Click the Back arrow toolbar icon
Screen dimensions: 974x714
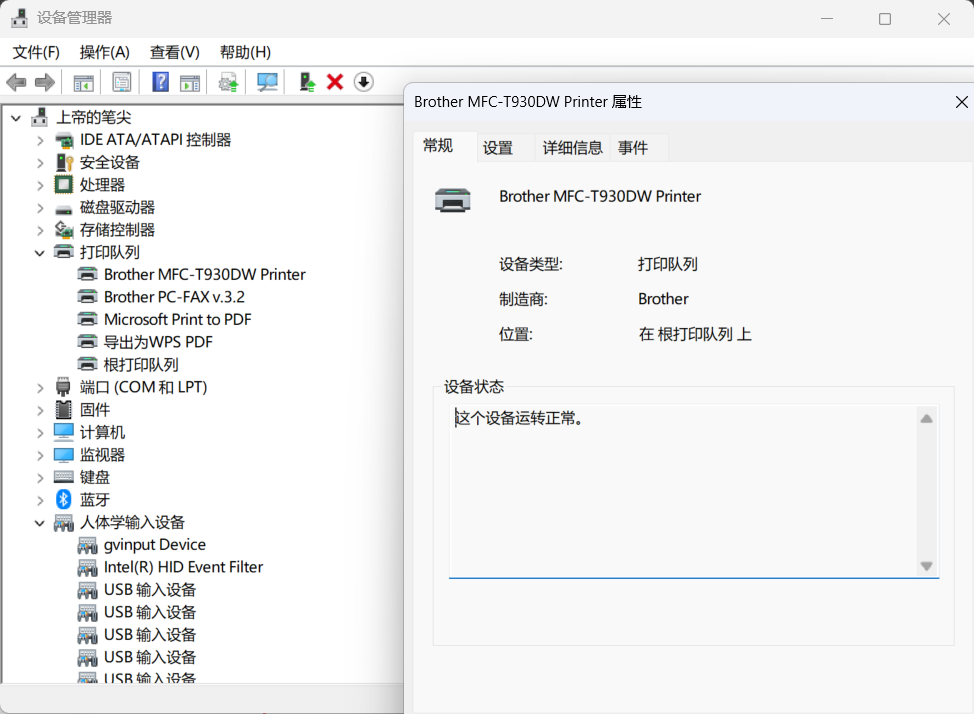[16, 82]
